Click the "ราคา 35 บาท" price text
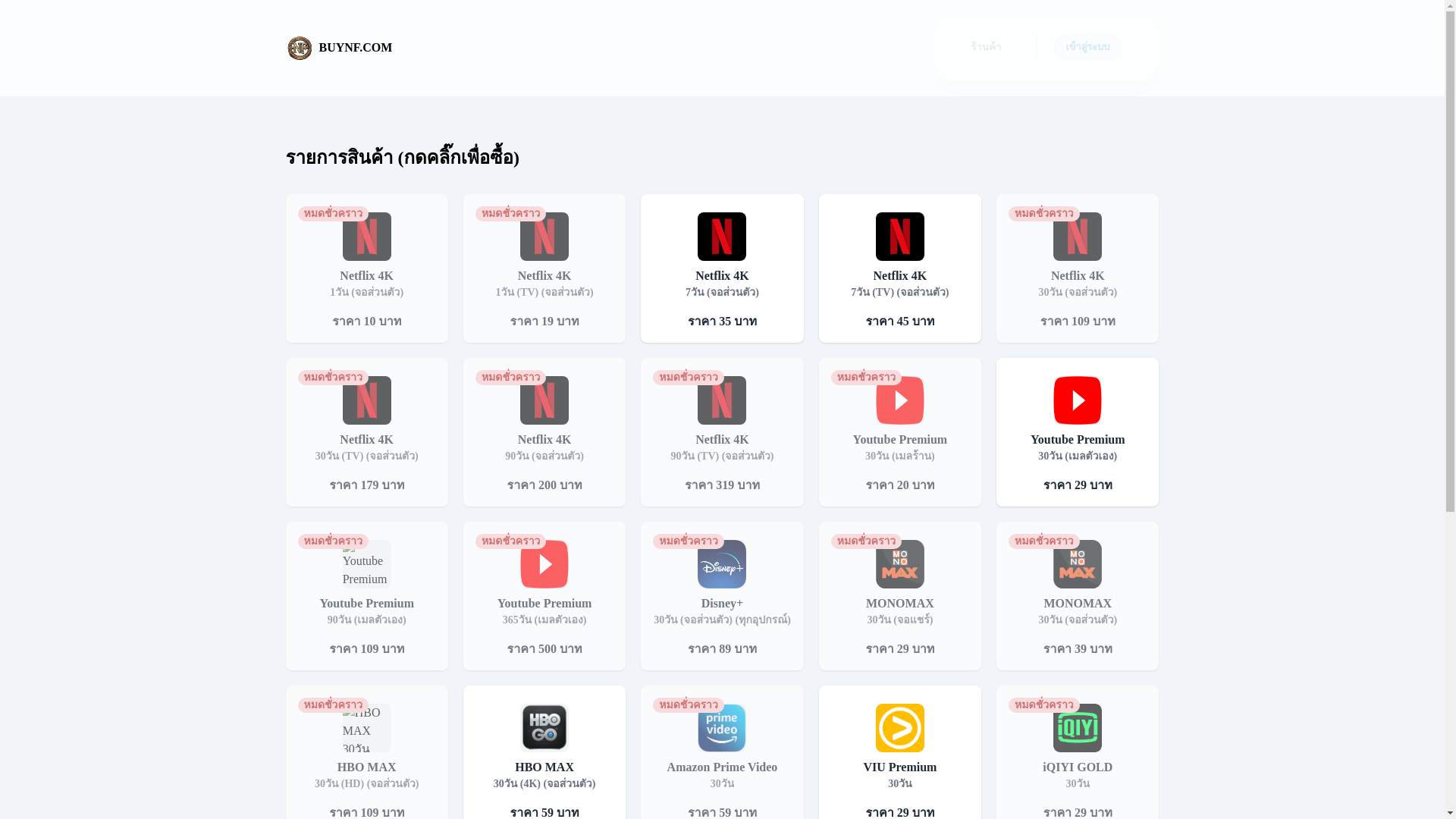 click(722, 322)
